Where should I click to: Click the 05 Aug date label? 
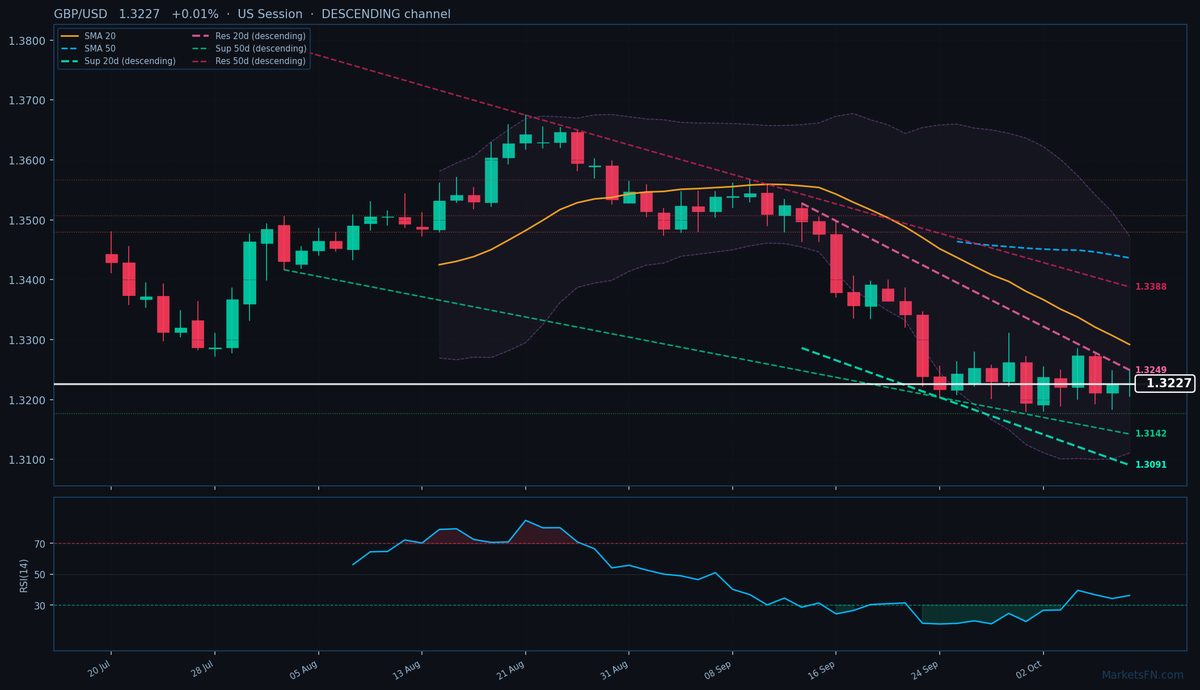(x=306, y=669)
